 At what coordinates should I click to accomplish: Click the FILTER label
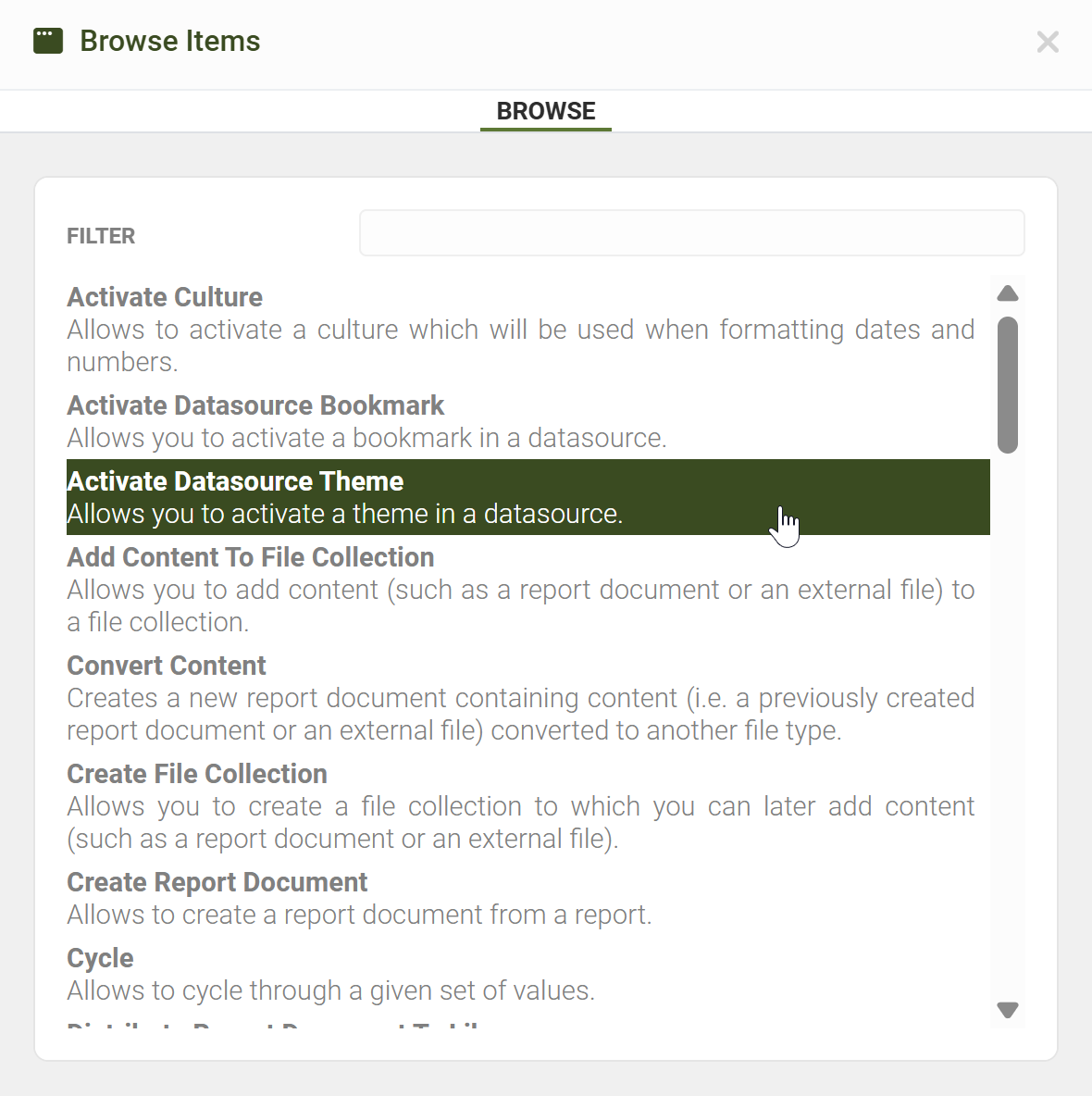tap(101, 236)
